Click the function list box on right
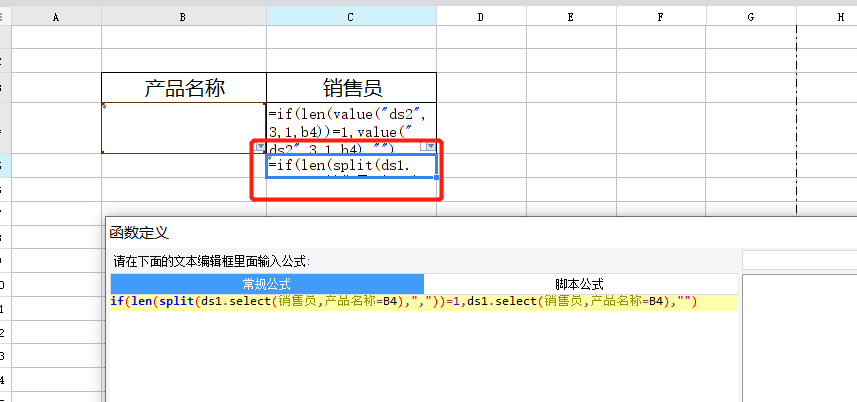The height and width of the screenshot is (402, 857). click(800, 338)
